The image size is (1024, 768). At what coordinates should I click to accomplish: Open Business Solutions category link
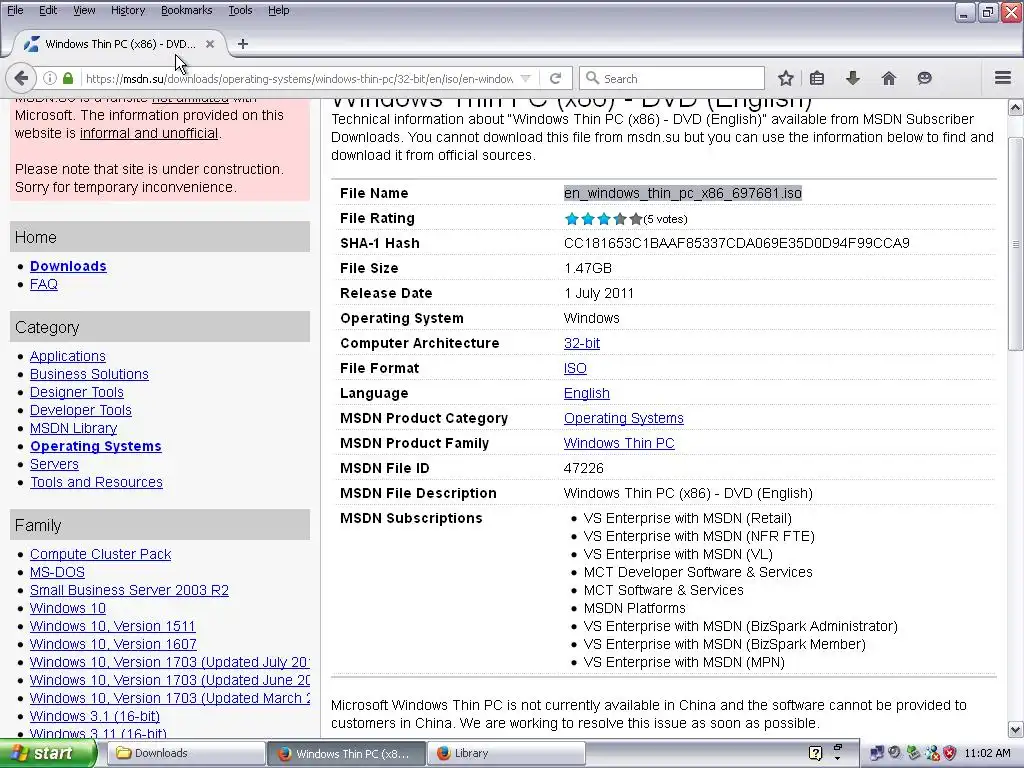(89, 374)
